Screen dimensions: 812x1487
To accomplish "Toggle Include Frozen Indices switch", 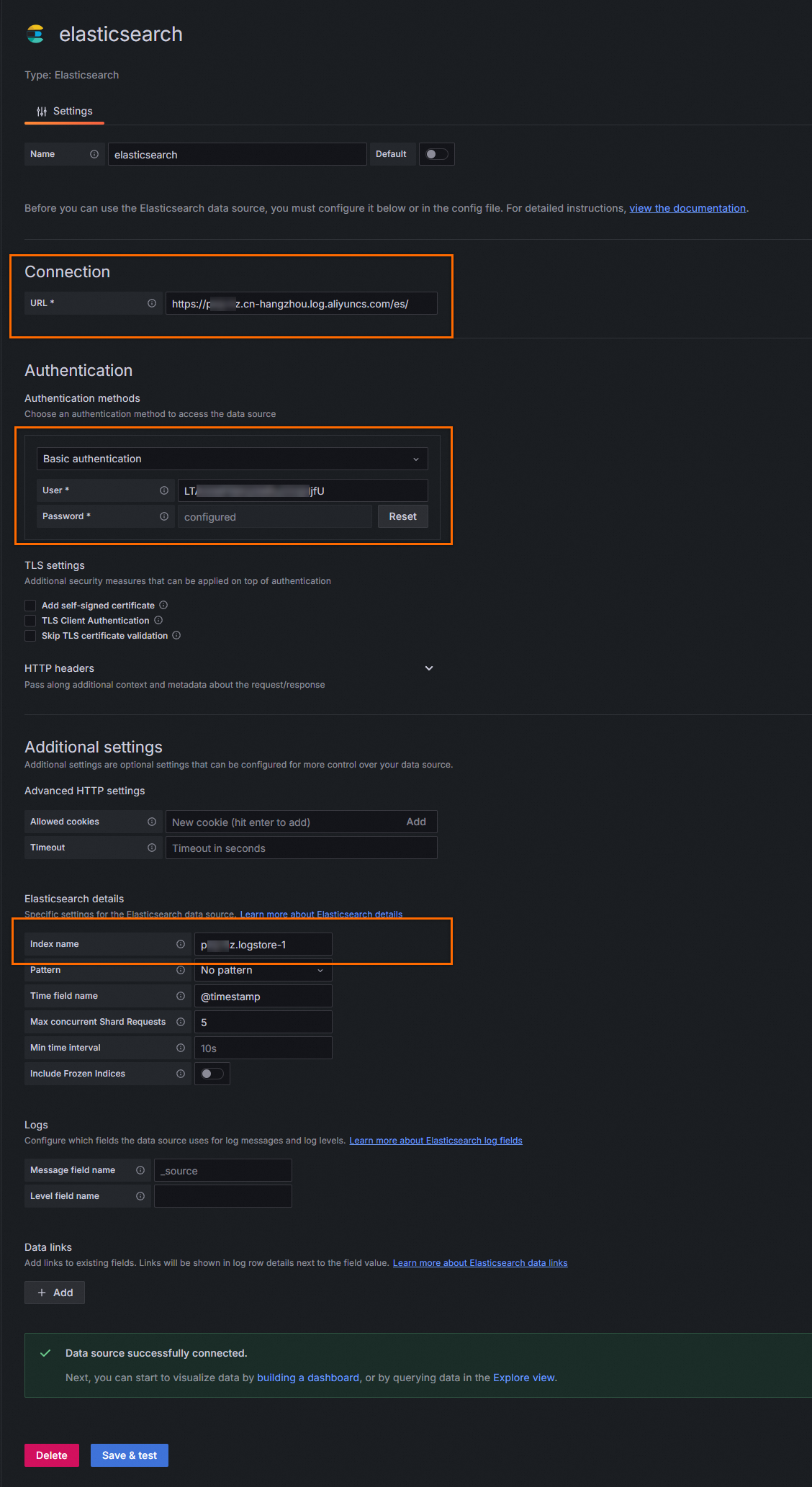I will 212,1074.
